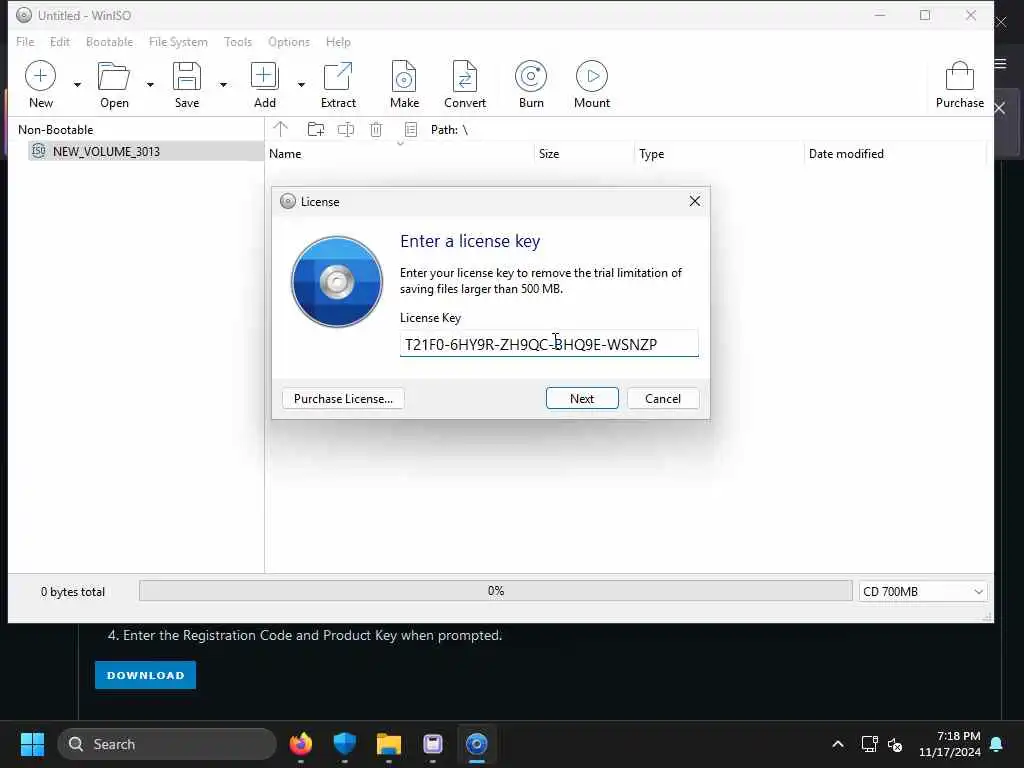1024x768 pixels.
Task: Click the Make image toolbar icon
Action: [404, 76]
